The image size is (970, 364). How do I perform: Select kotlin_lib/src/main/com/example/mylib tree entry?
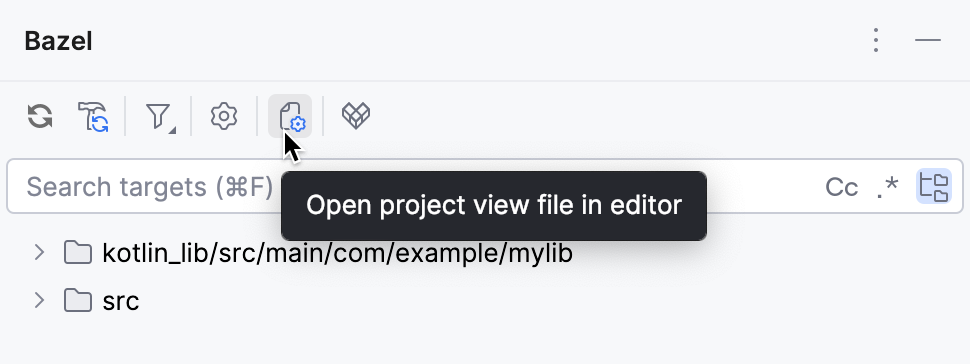click(x=337, y=253)
